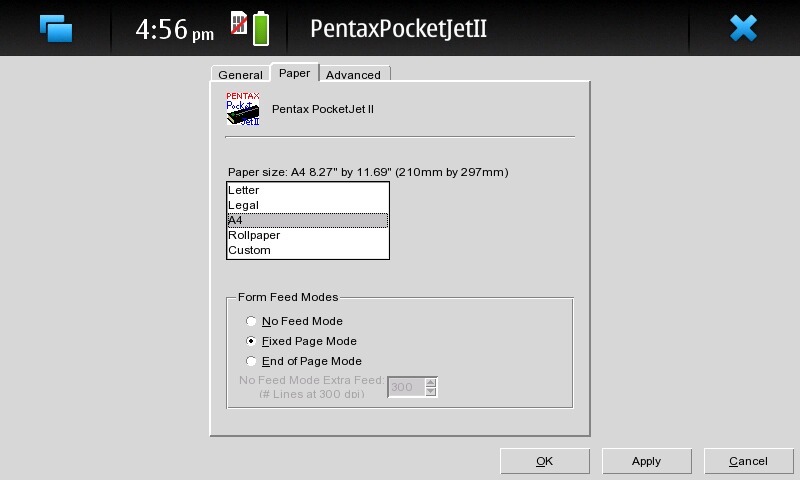Dismiss the dialog with Cancel
This screenshot has width=800, height=480.
(748, 461)
